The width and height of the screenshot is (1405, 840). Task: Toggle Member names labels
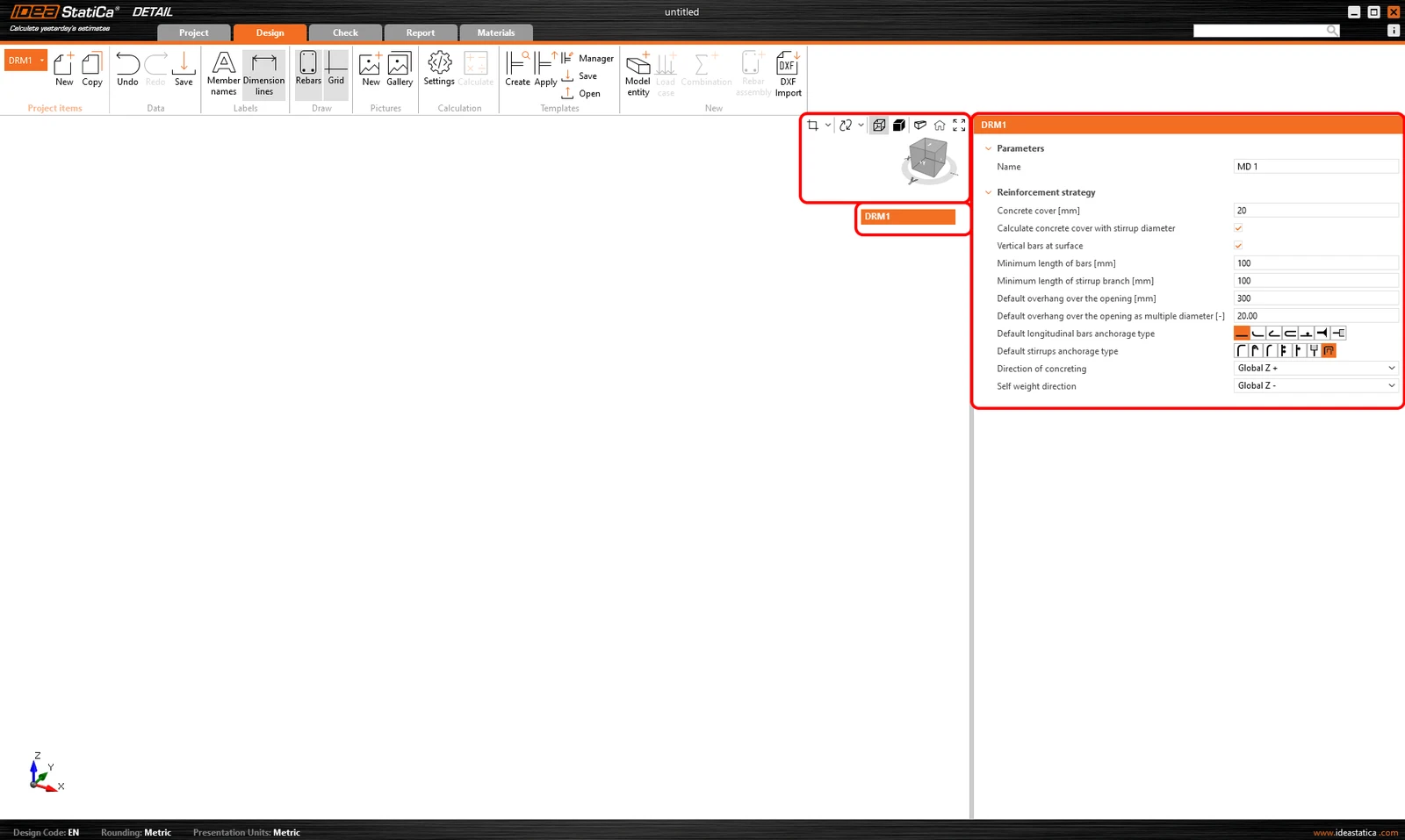[224, 74]
